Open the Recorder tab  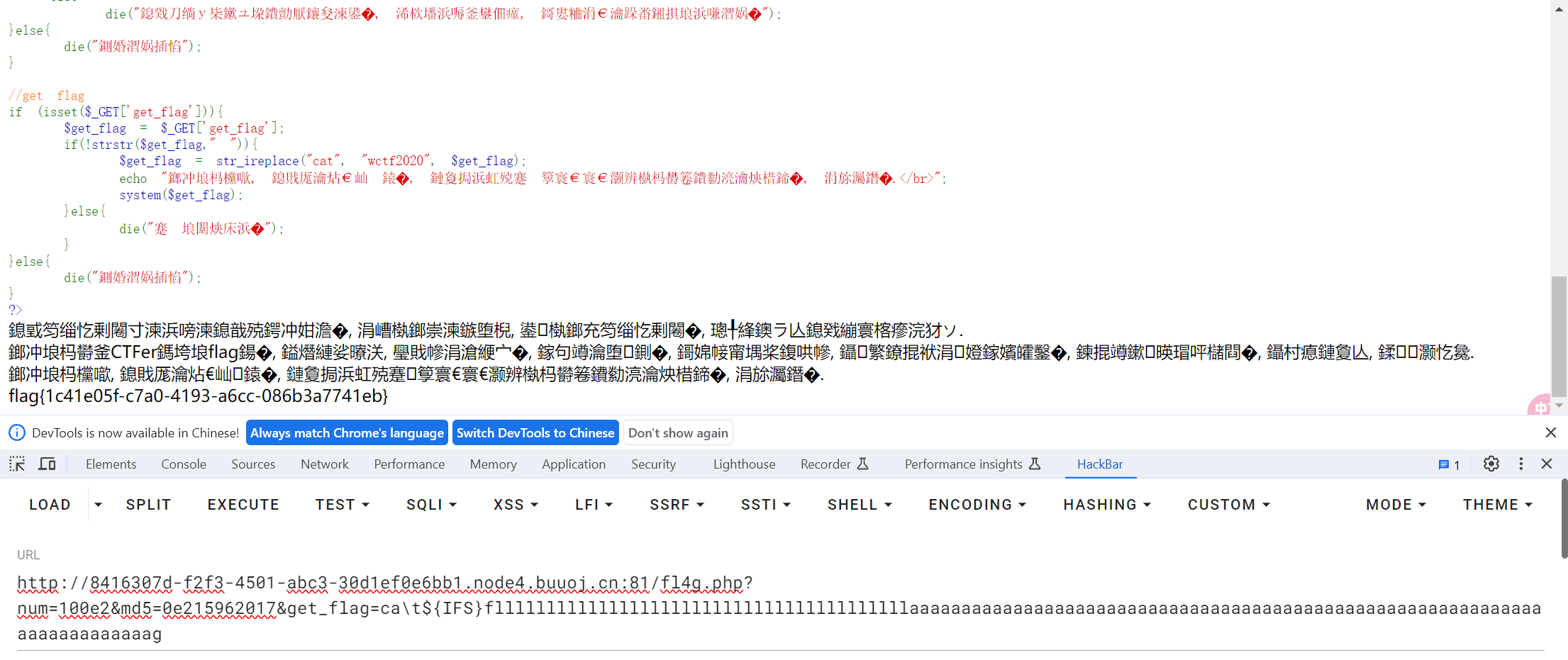(835, 464)
